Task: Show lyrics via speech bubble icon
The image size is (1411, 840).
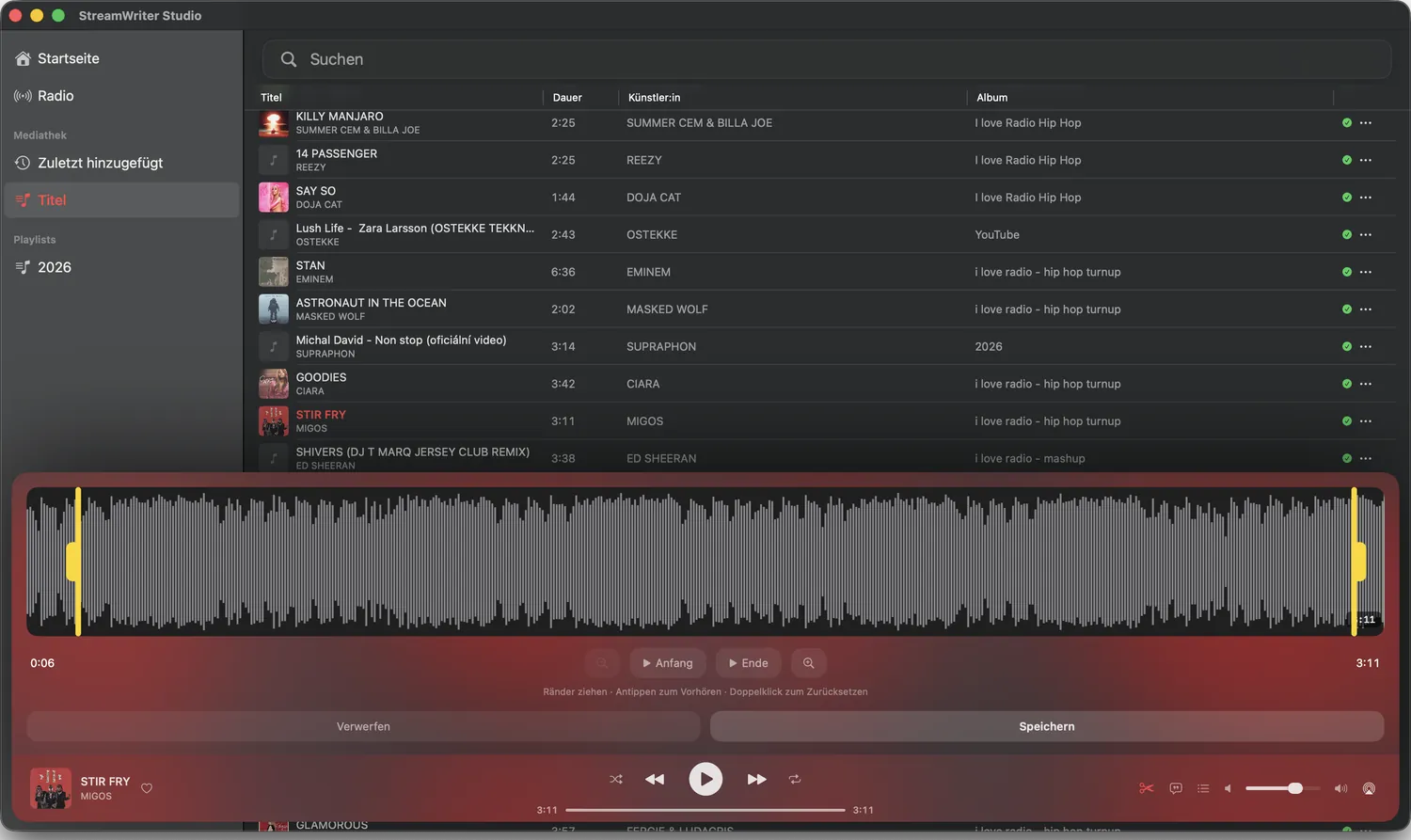Action: pos(1176,788)
